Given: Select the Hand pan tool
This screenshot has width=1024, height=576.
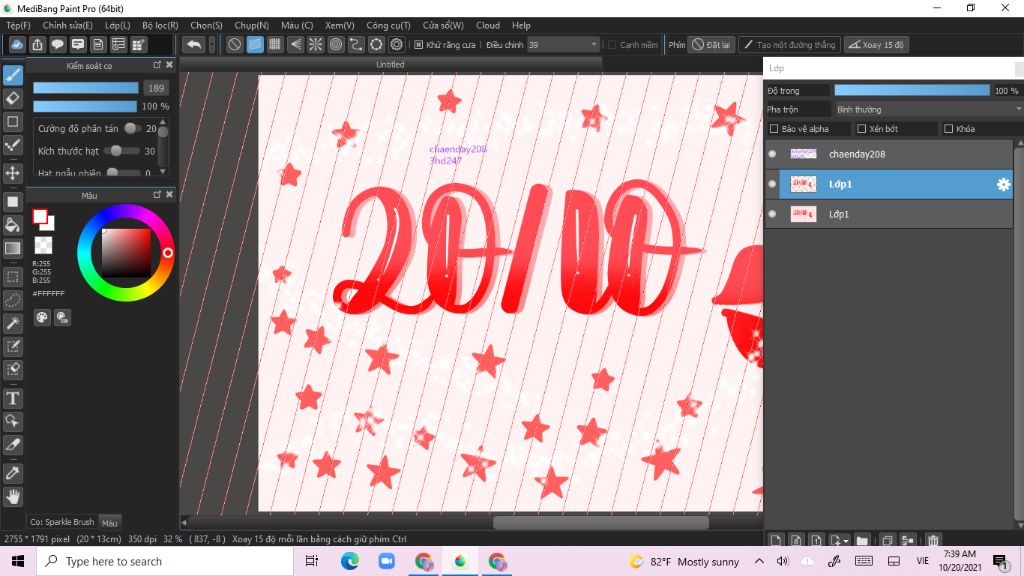Looking at the screenshot, I should click(x=13, y=496).
